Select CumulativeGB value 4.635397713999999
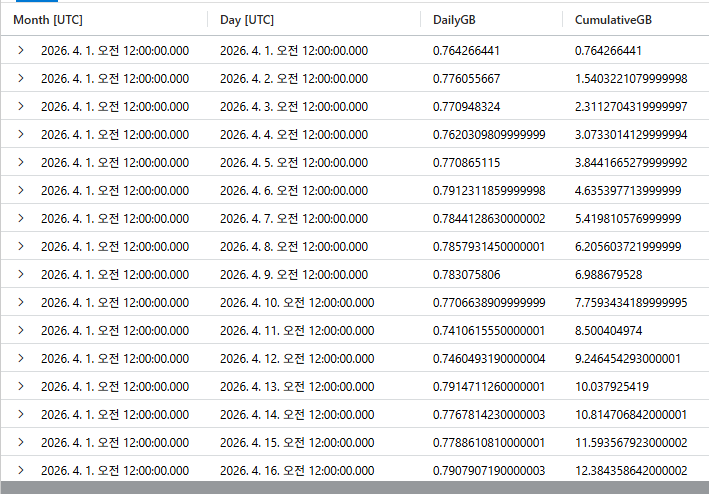Viewport: 709px width, 494px height. (628, 191)
